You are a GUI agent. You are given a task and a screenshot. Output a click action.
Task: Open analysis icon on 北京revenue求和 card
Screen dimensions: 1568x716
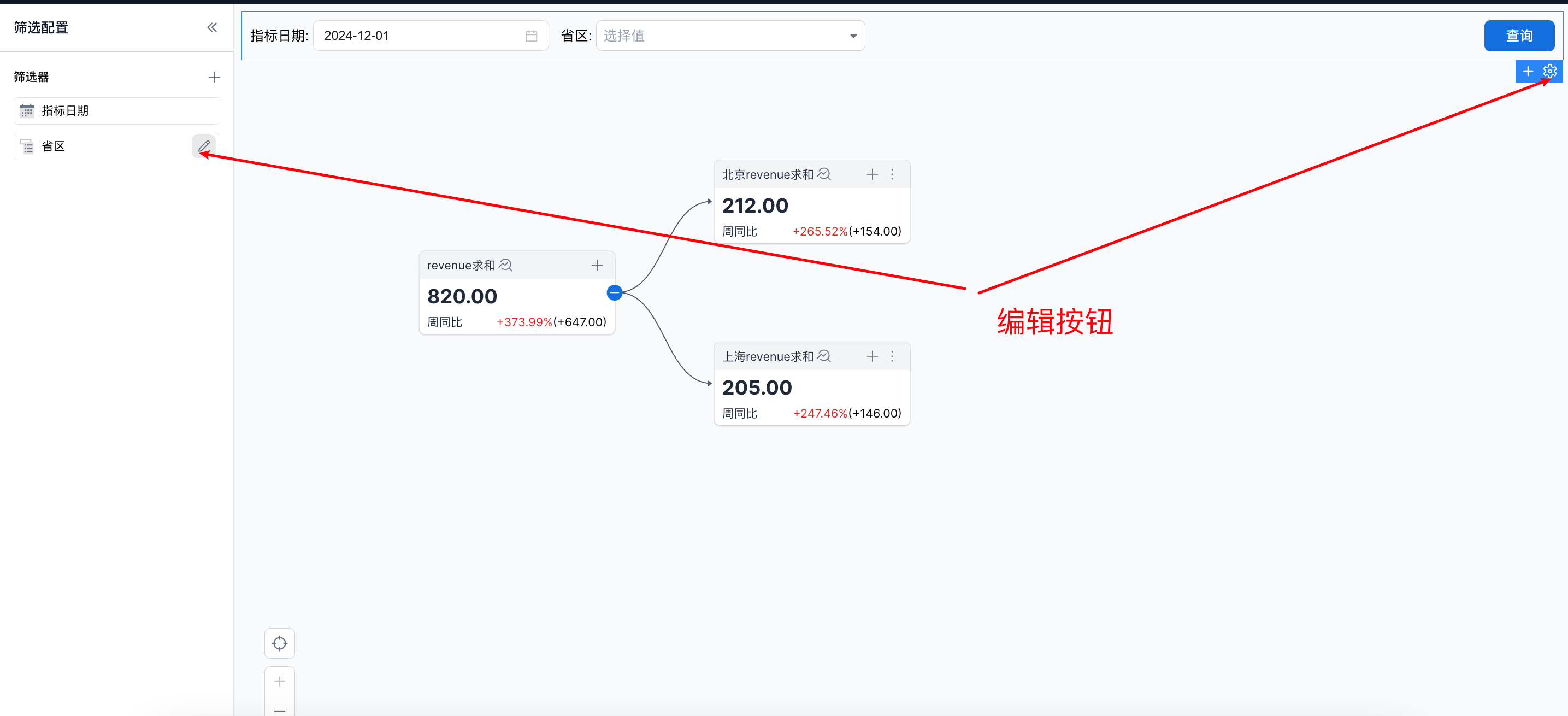coord(823,175)
